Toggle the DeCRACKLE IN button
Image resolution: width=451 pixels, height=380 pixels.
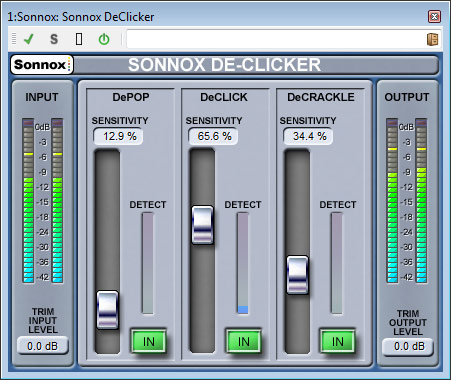(338, 341)
